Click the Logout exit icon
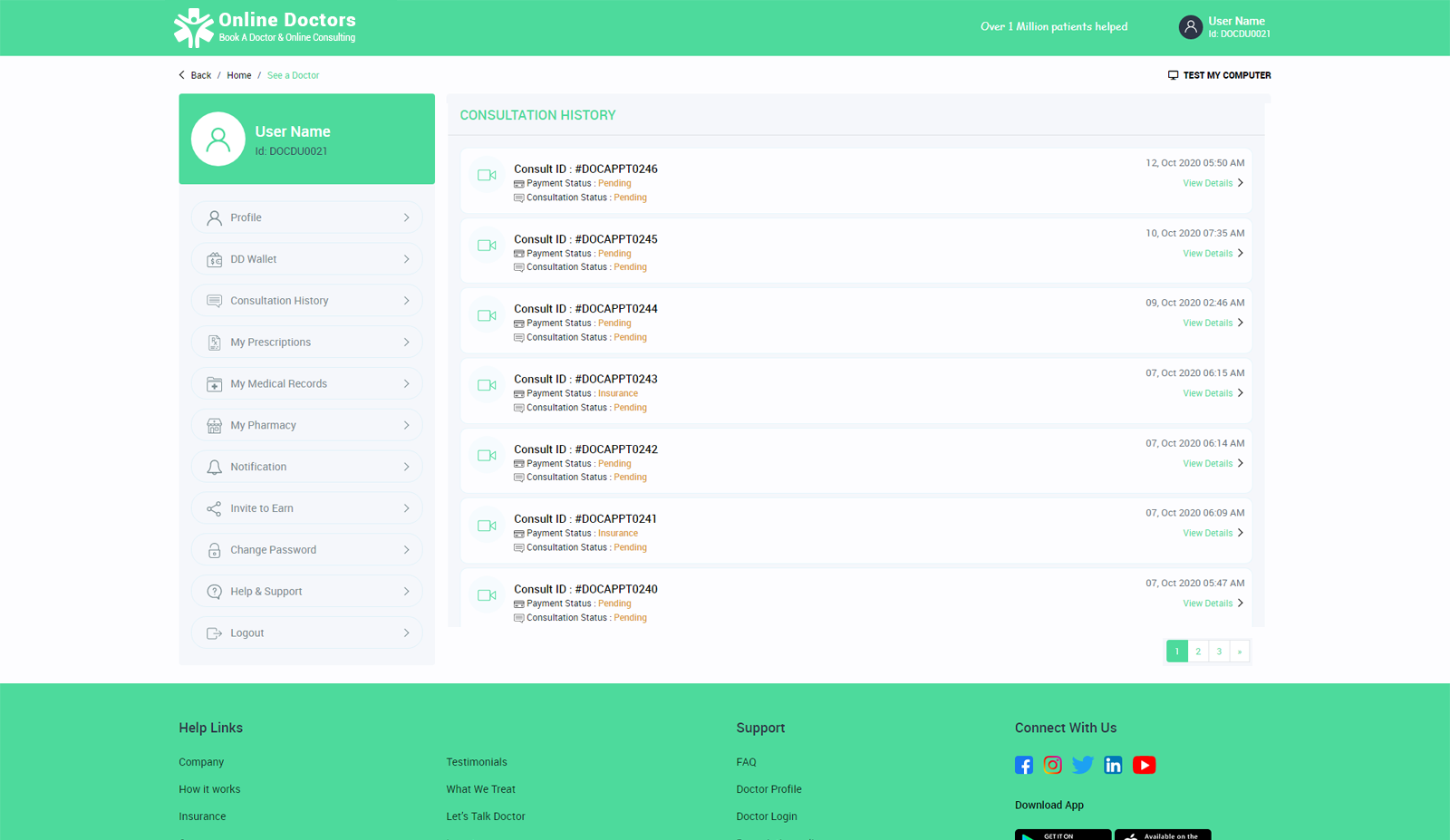Screen dimensions: 1450x840 tap(214, 633)
